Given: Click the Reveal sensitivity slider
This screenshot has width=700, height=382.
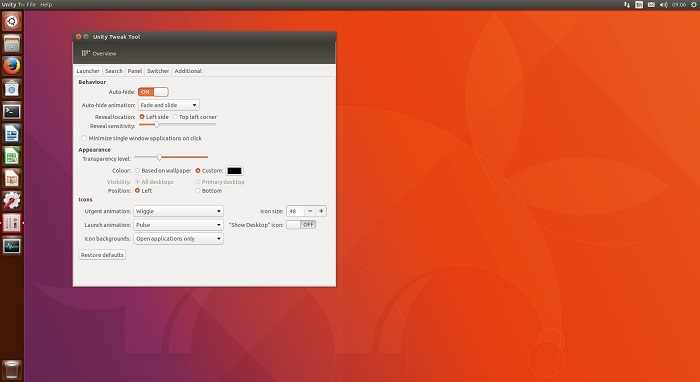Looking at the screenshot, I should [x=177, y=125].
